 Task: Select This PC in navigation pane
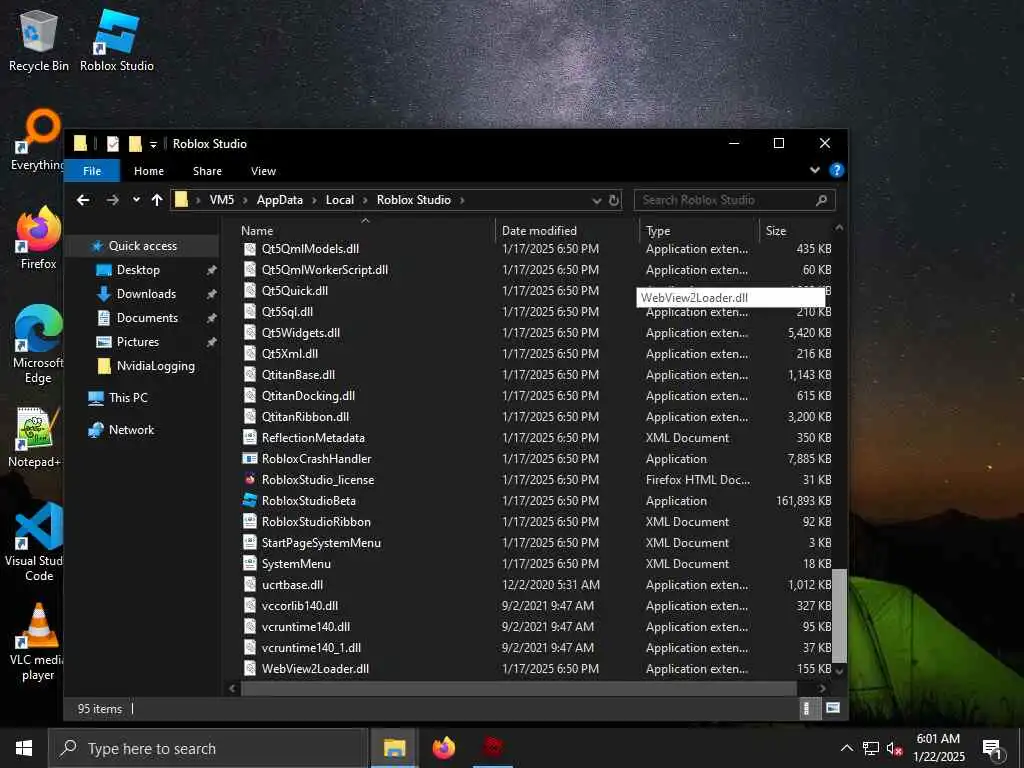tap(128, 398)
